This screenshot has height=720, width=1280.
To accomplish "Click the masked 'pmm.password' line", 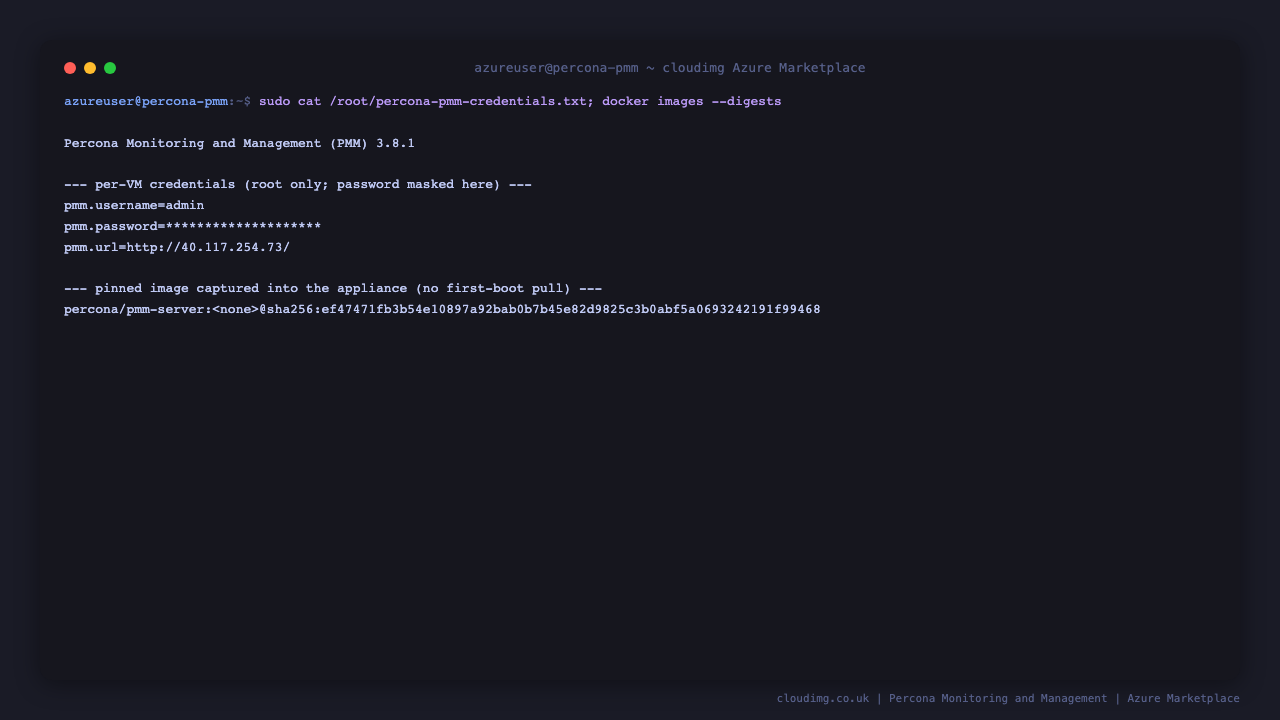I will coord(193,226).
